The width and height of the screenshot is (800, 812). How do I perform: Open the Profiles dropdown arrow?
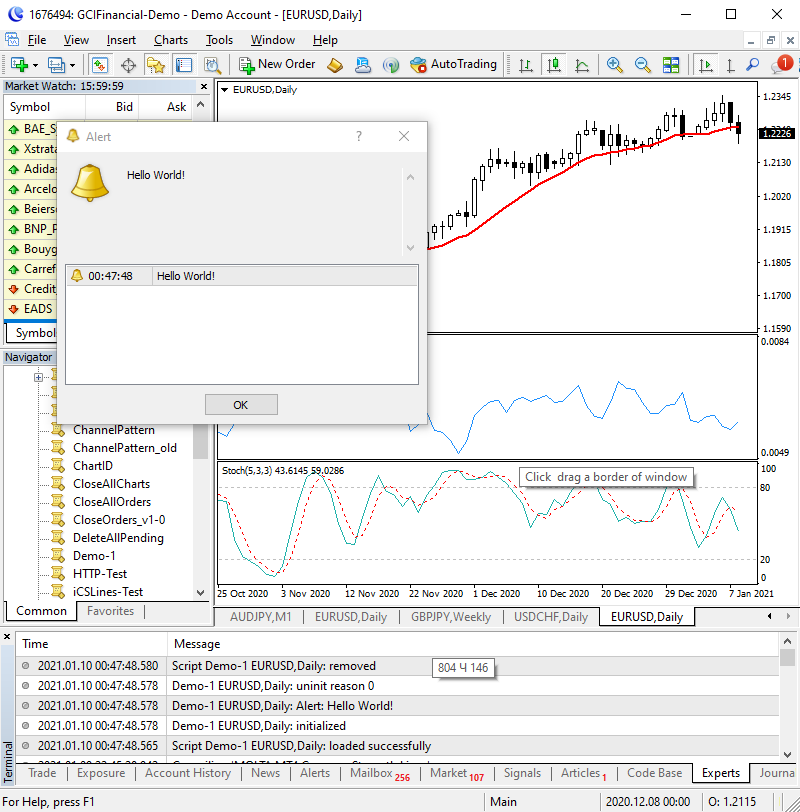72,65
